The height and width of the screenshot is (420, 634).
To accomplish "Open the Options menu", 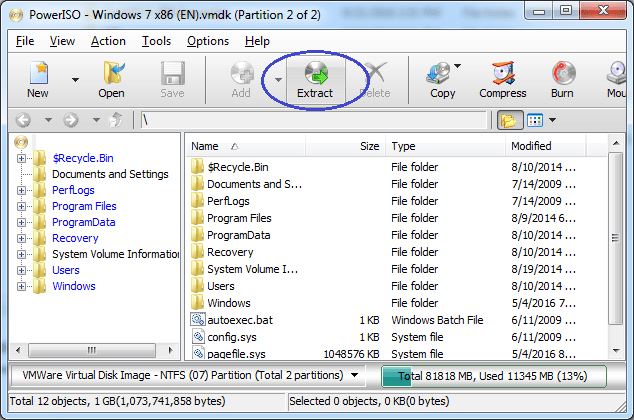I will (208, 41).
